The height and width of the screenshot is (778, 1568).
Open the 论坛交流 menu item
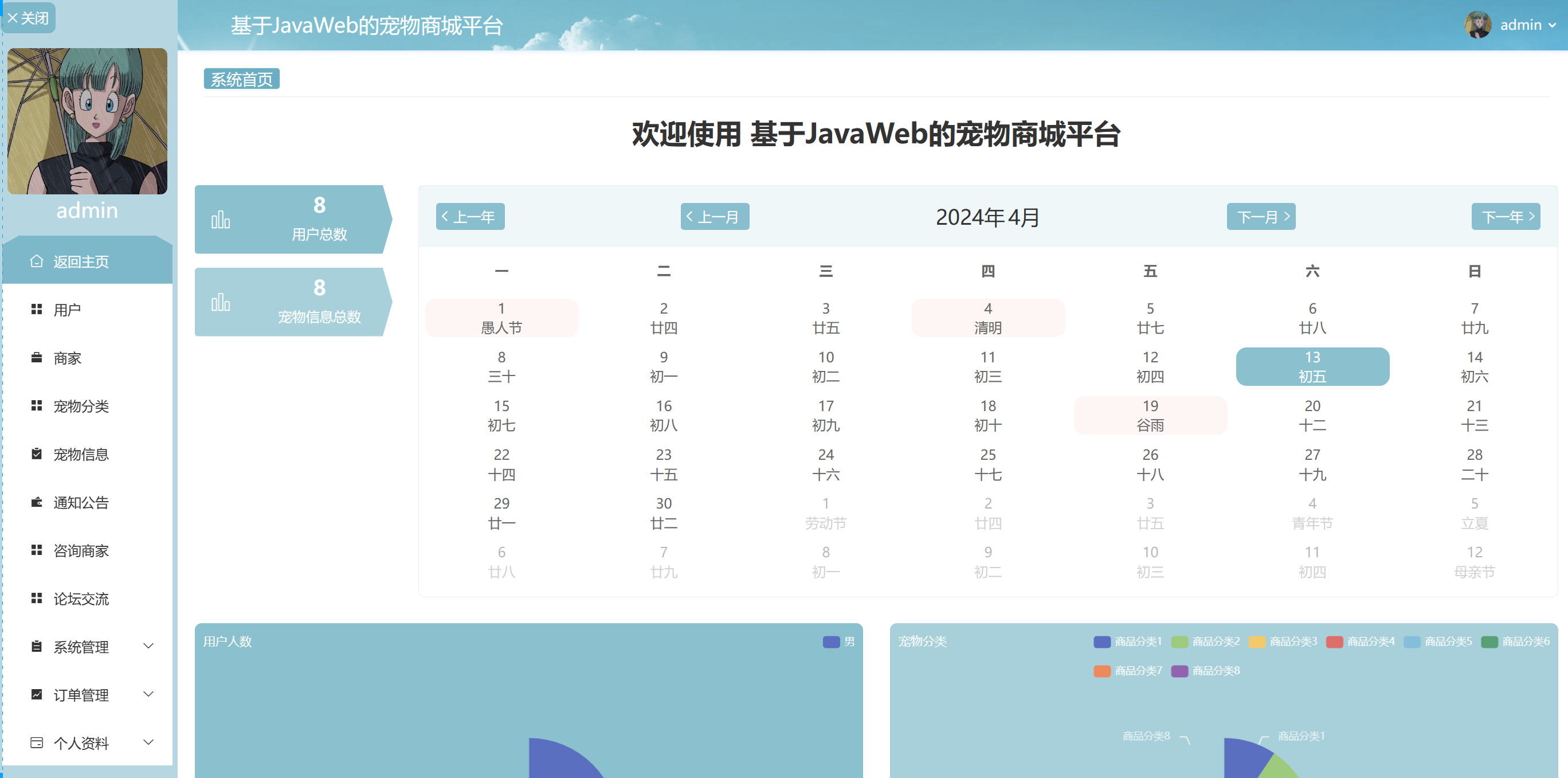(x=81, y=599)
